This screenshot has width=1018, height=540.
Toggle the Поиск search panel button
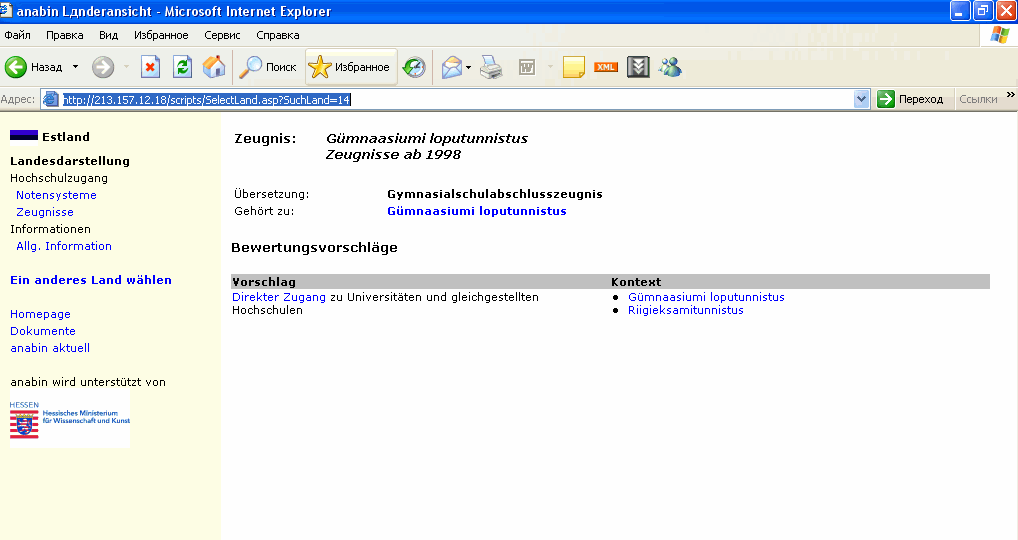268,67
